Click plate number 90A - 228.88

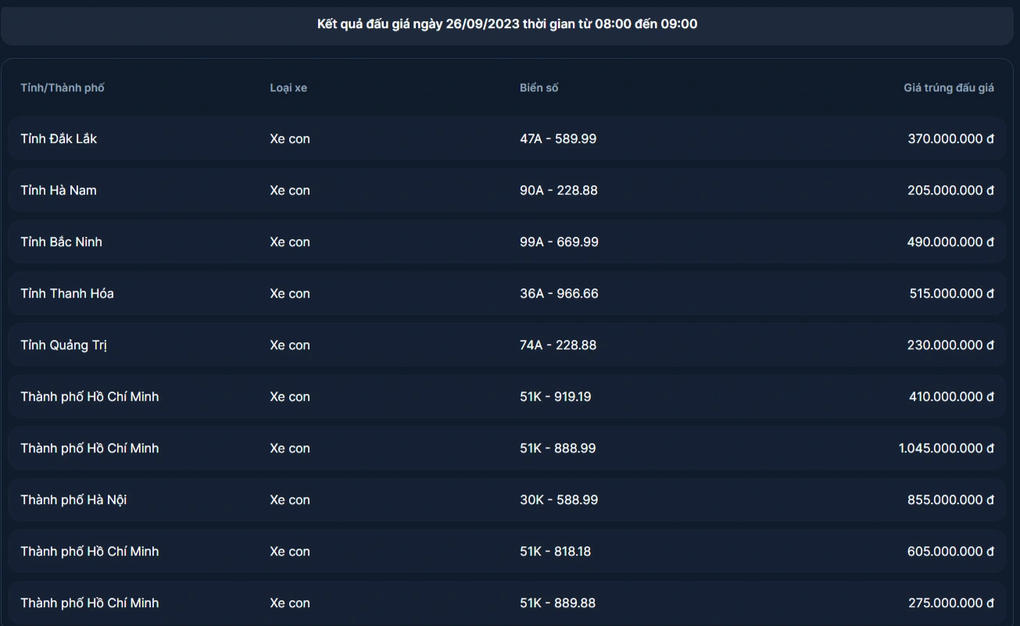[x=558, y=190]
